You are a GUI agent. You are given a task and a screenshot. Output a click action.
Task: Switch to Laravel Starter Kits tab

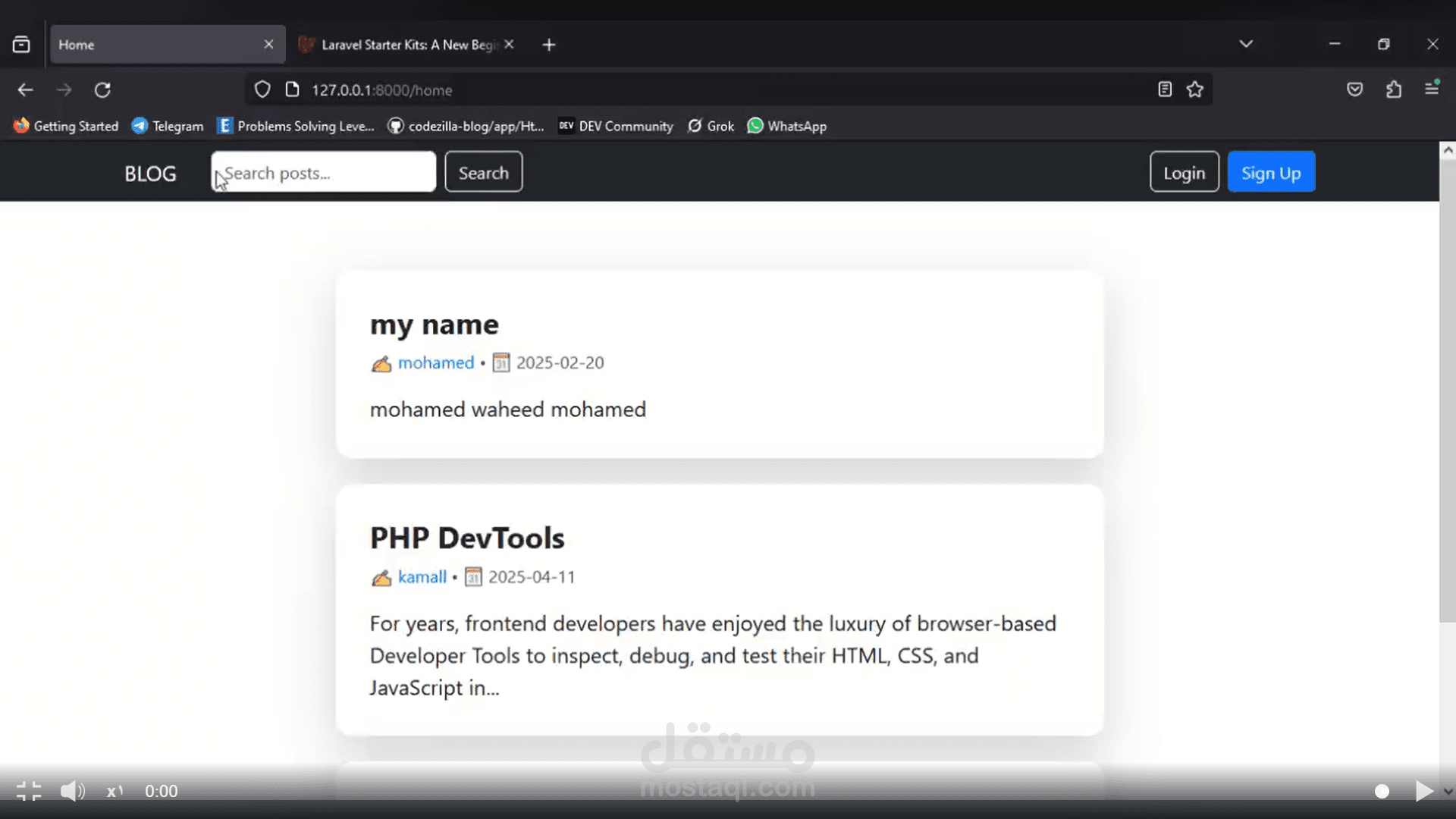(408, 45)
